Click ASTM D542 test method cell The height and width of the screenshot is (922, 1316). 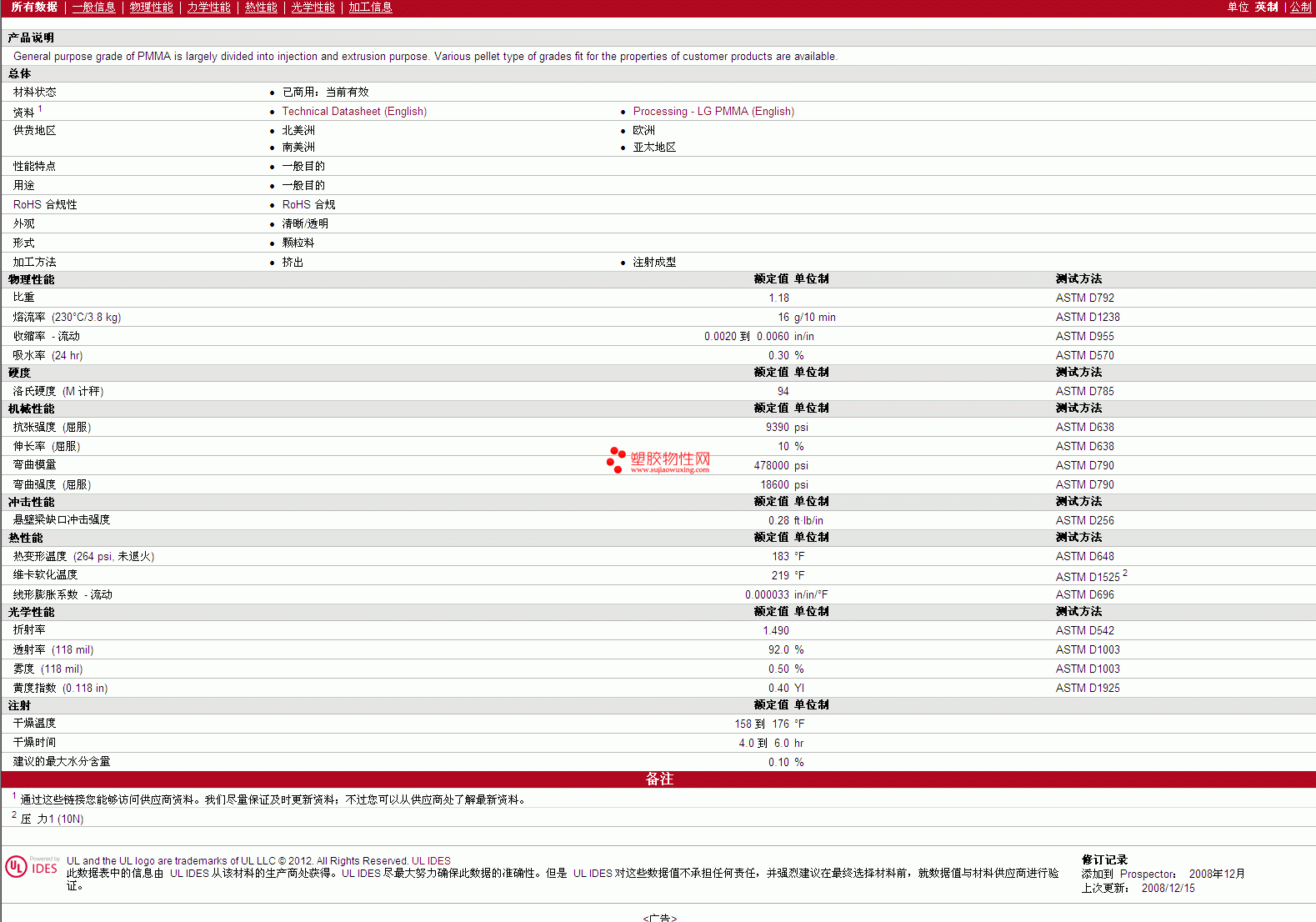tap(1084, 631)
